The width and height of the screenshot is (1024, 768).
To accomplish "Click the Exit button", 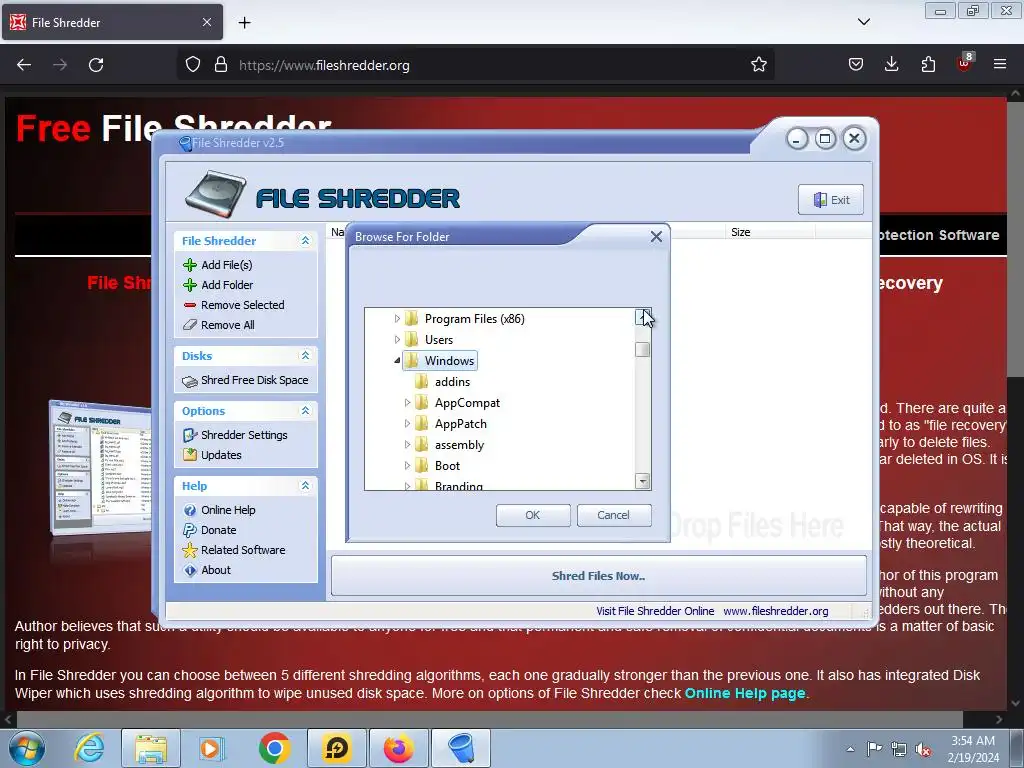I will 831,200.
